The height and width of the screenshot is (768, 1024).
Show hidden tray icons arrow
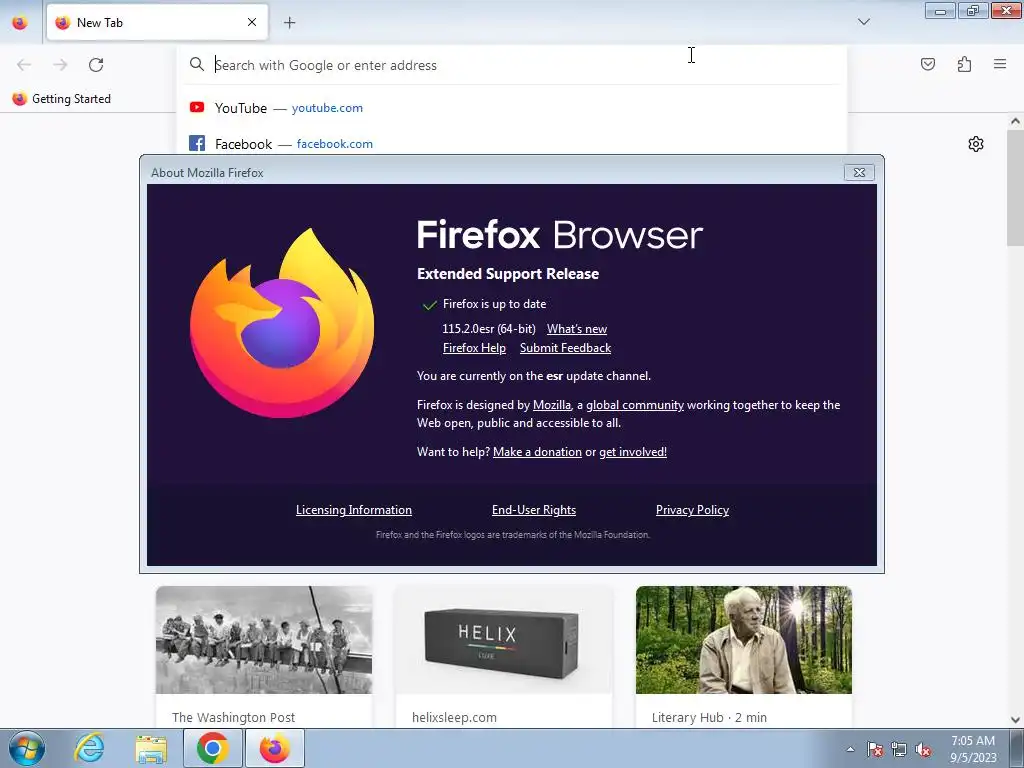pyautogui.click(x=850, y=749)
